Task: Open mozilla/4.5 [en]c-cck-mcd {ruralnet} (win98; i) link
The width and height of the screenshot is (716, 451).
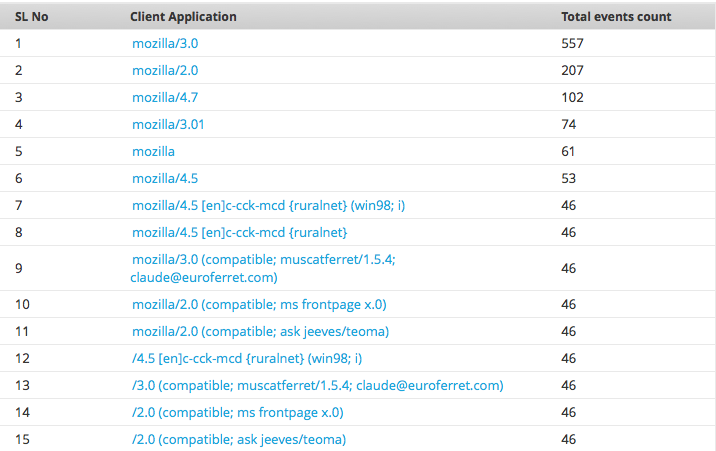Action: 267,206
